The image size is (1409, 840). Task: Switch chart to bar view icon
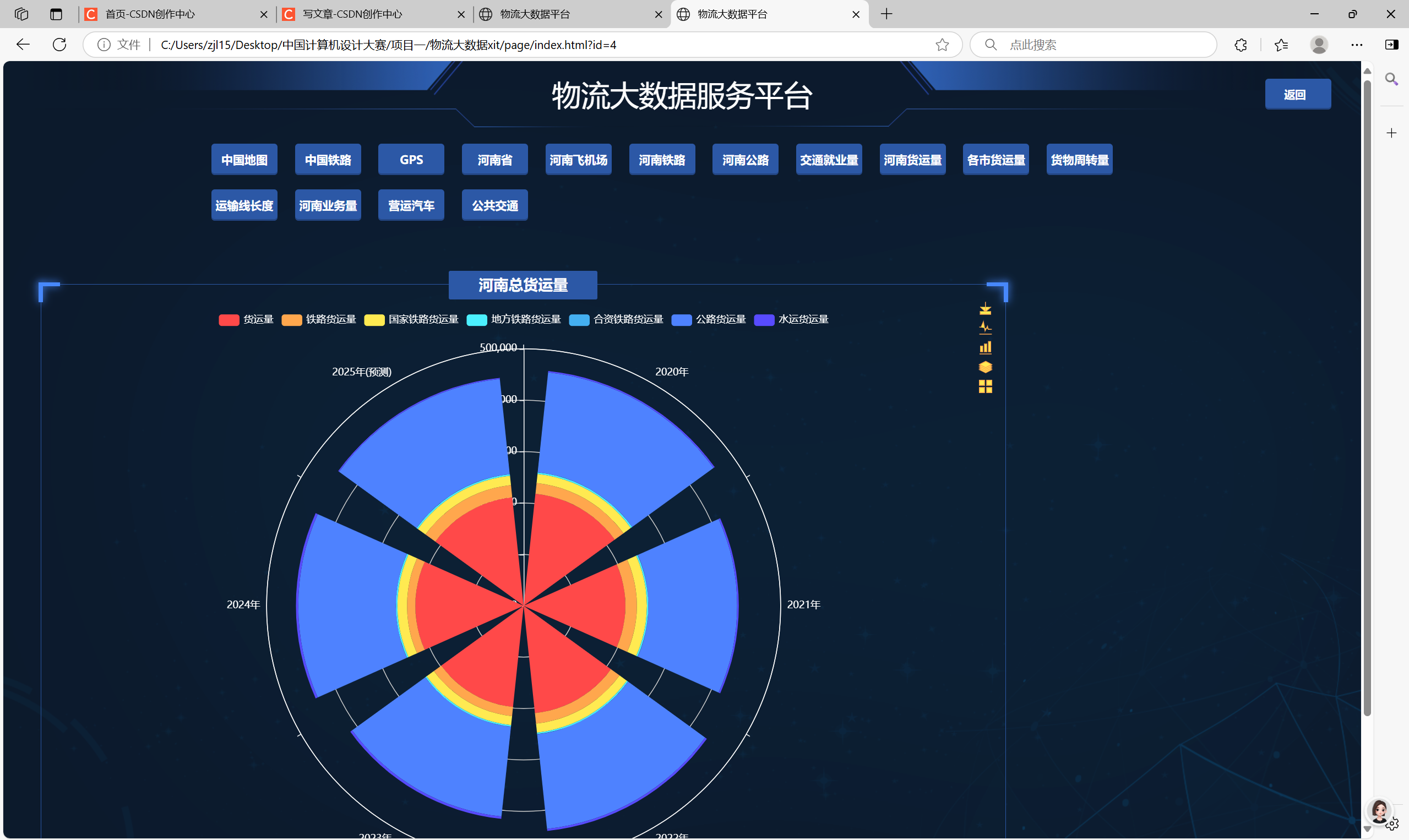[x=985, y=347]
